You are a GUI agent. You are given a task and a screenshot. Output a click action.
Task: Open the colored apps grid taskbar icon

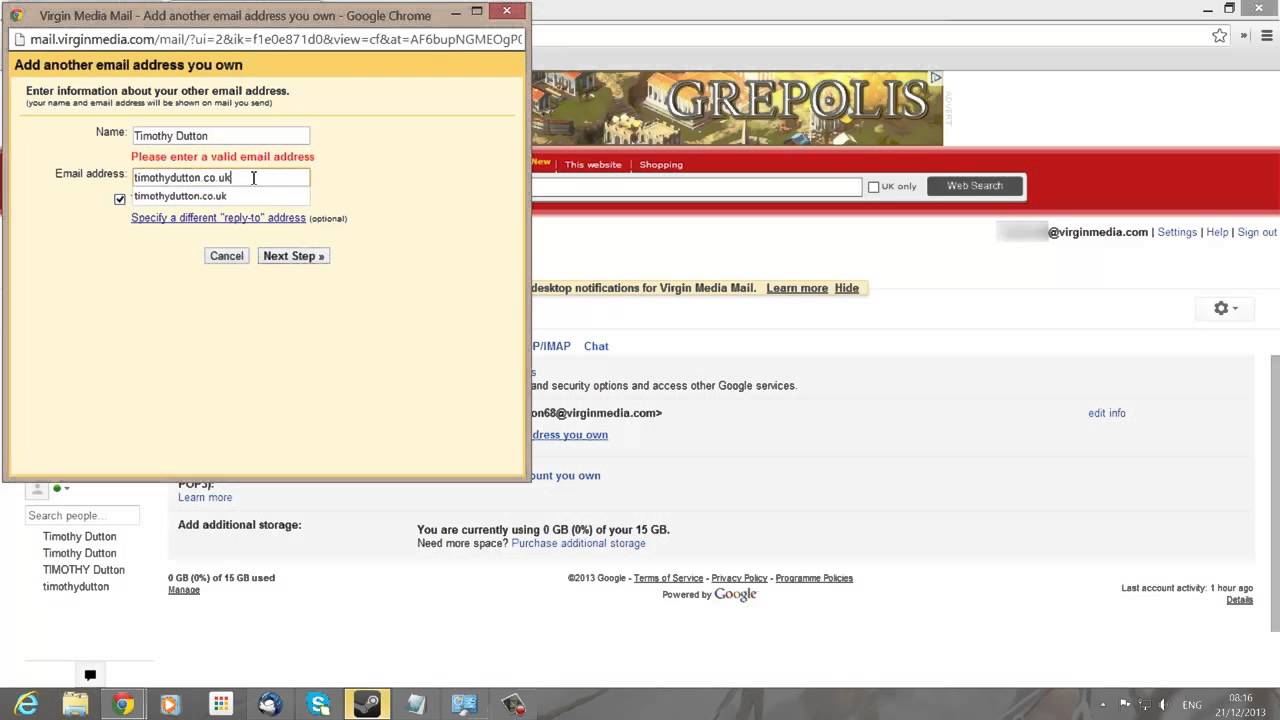click(x=221, y=704)
